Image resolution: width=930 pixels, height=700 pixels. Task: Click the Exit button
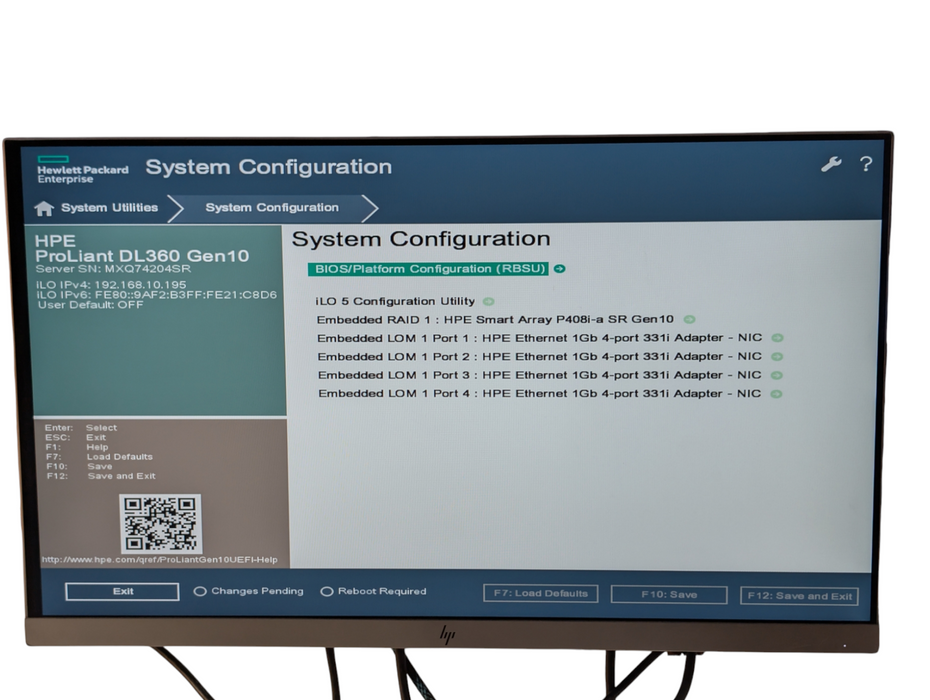click(x=122, y=591)
